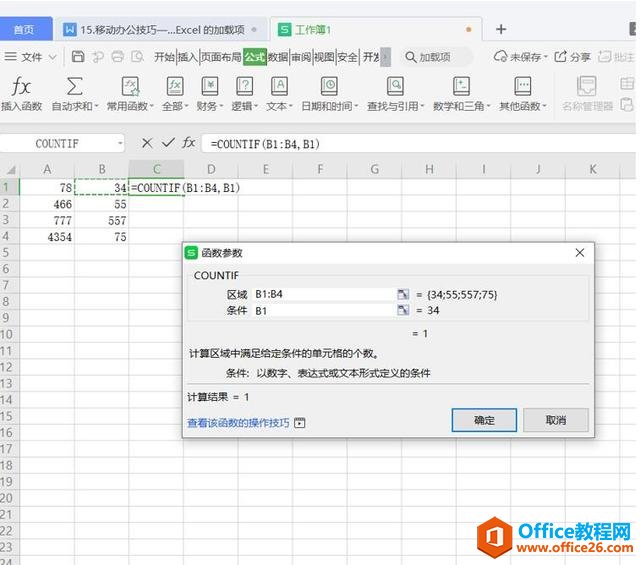Open the 查看该函数的操作技巧 link
Image resolution: width=640 pixels, height=565 pixels.
click(238, 423)
